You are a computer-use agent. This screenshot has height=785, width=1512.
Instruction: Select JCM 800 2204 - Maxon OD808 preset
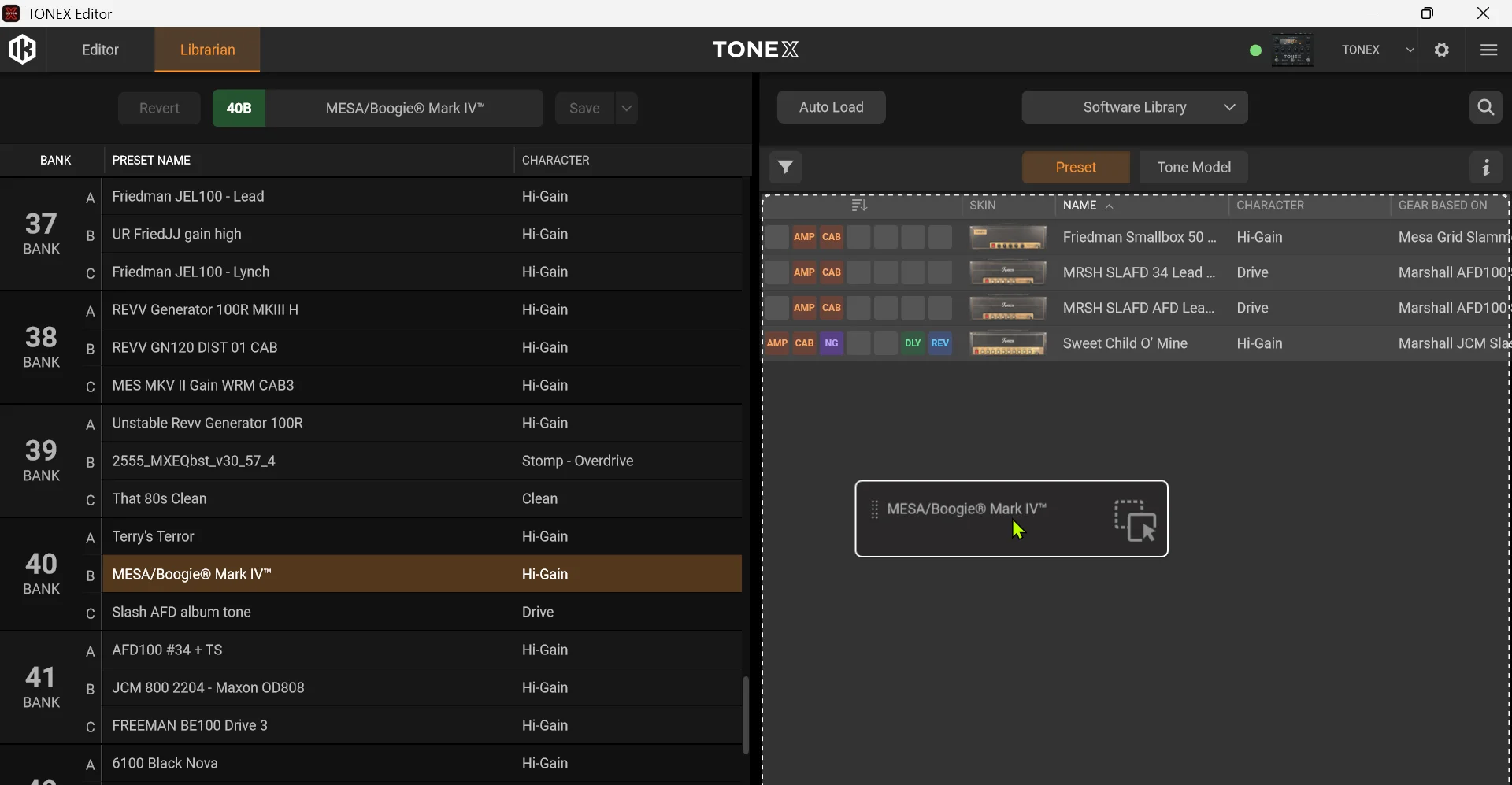pyautogui.click(x=422, y=687)
